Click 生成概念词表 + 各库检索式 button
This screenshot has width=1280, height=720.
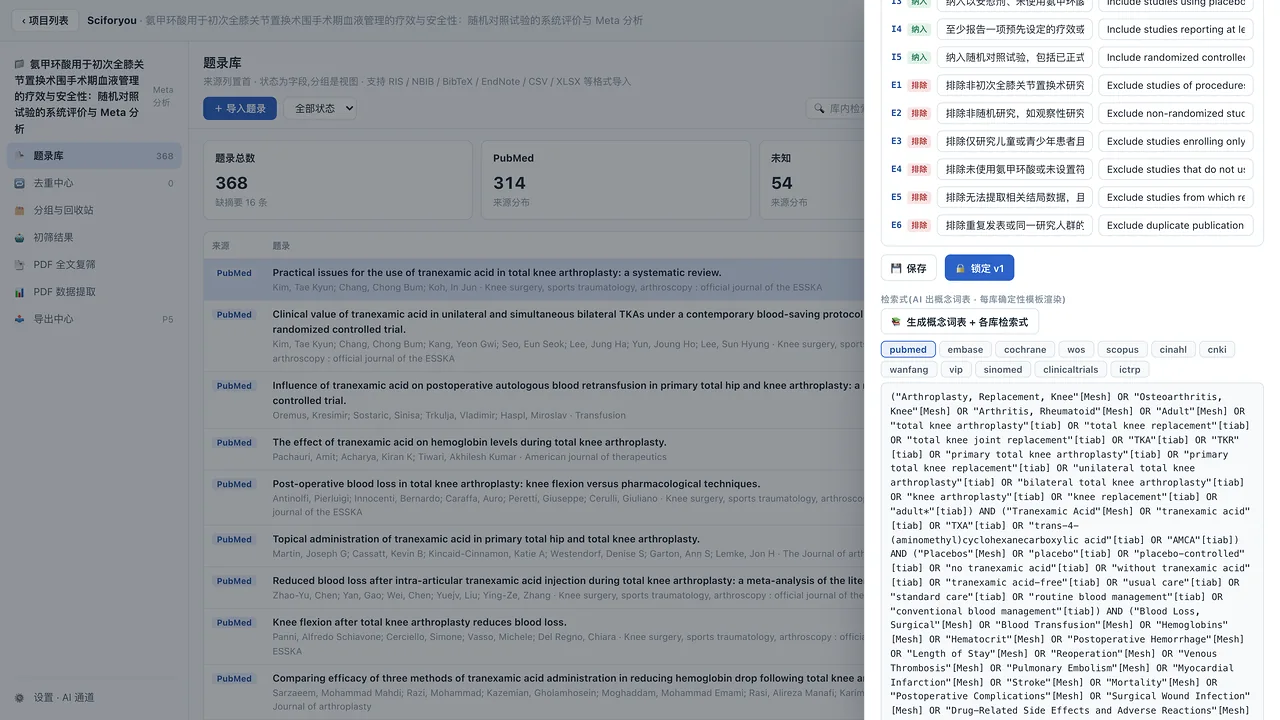[x=959, y=322]
